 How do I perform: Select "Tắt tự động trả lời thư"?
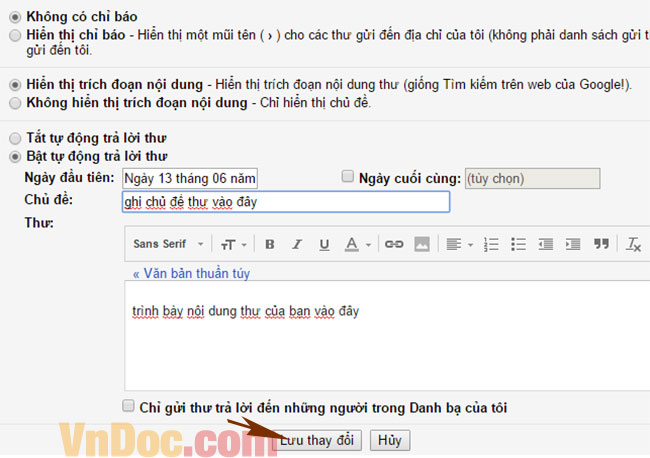point(15,138)
